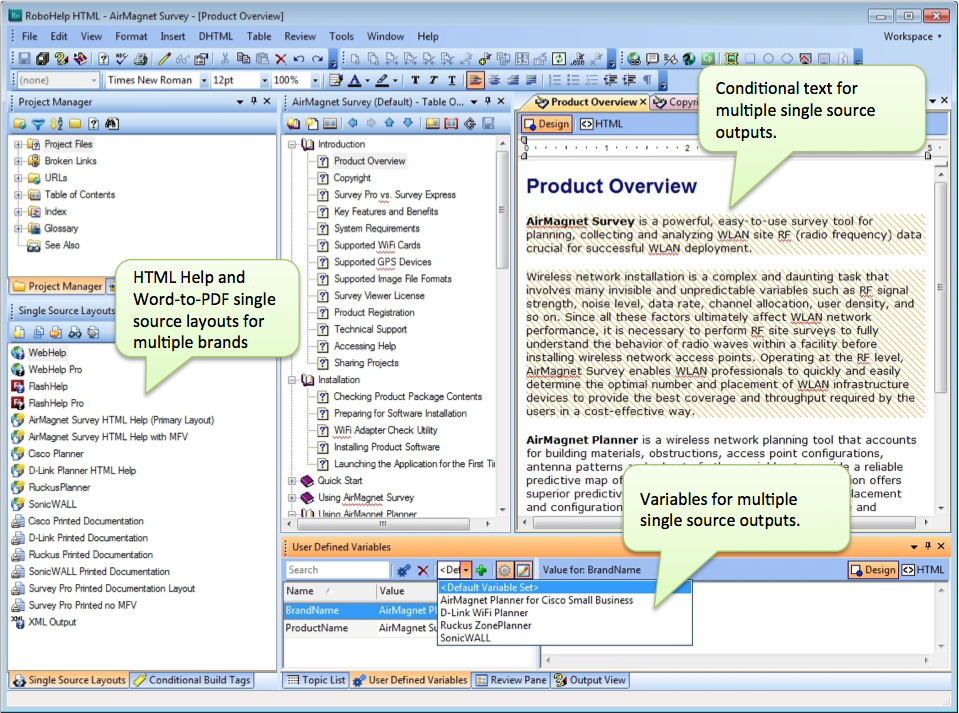Click the Insert hyperlink globe-chain icon

pyautogui.click(x=634, y=59)
